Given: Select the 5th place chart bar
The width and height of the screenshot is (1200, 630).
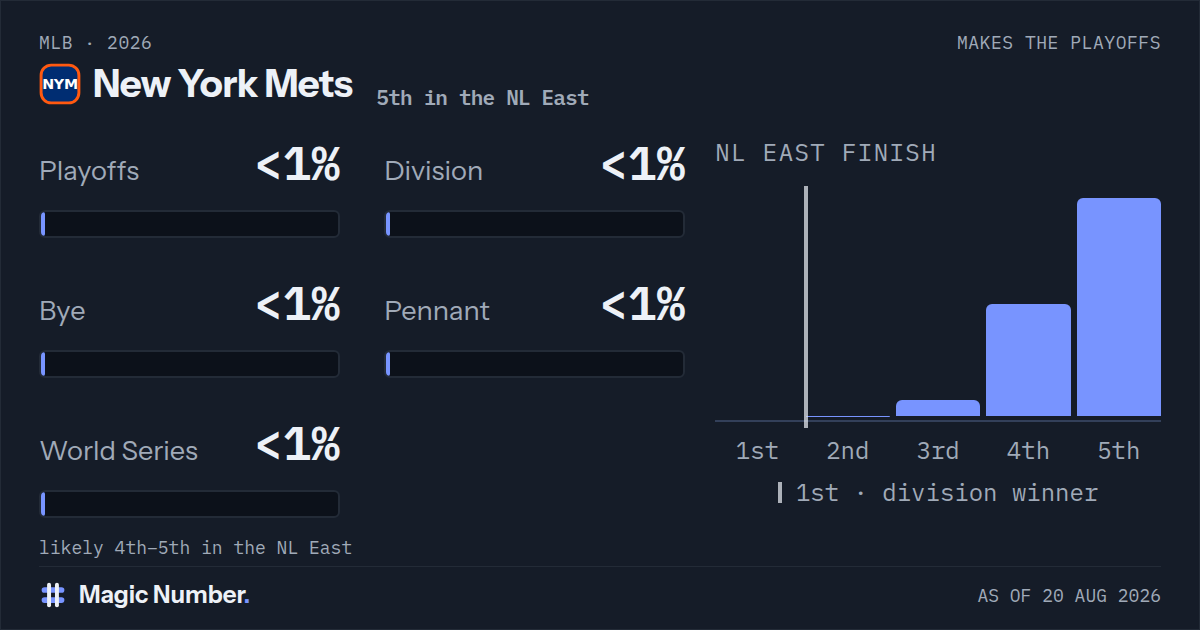Looking at the screenshot, I should (1119, 307).
